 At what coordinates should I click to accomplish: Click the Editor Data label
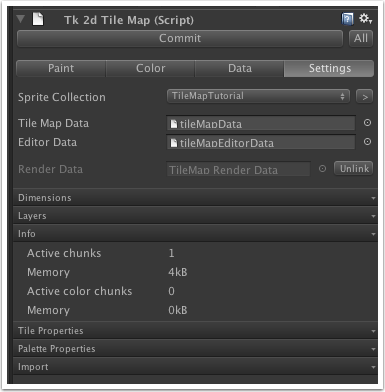click(x=47, y=142)
